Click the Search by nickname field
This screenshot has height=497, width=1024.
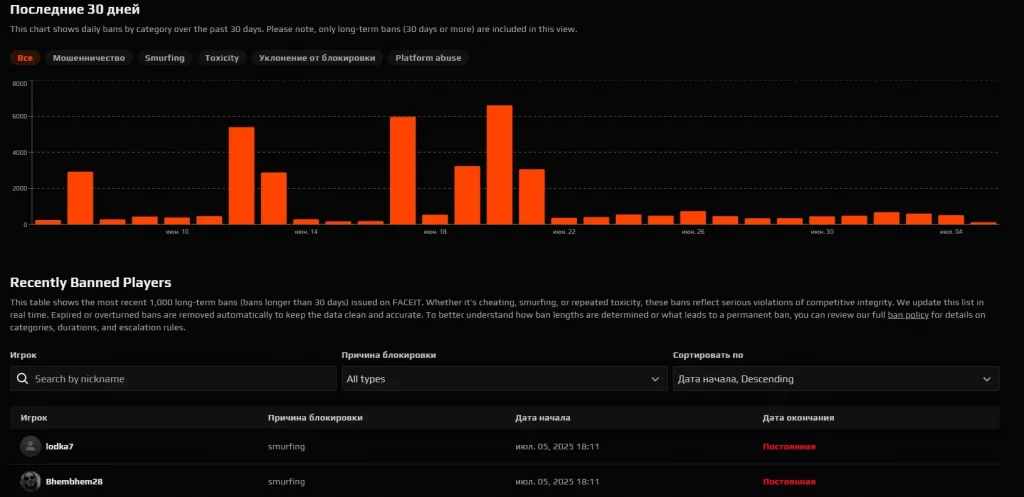[173, 379]
